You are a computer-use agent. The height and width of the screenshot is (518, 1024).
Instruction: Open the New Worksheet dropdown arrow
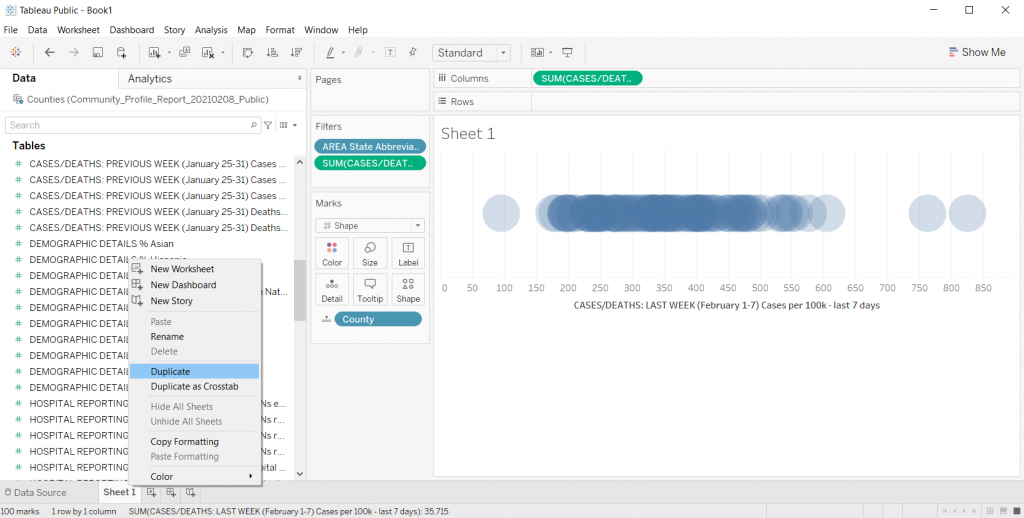169,53
